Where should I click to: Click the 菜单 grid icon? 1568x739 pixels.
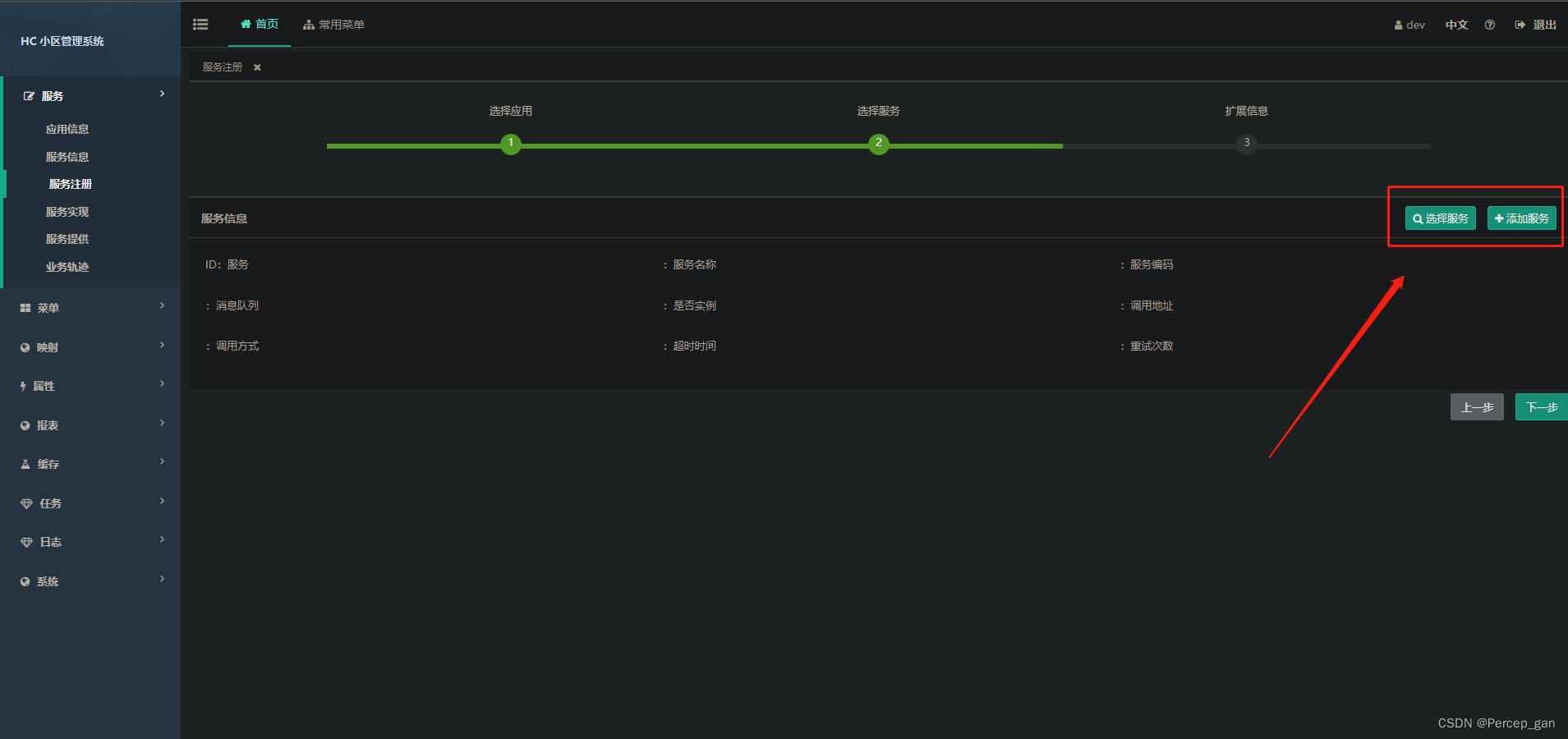[x=25, y=308]
